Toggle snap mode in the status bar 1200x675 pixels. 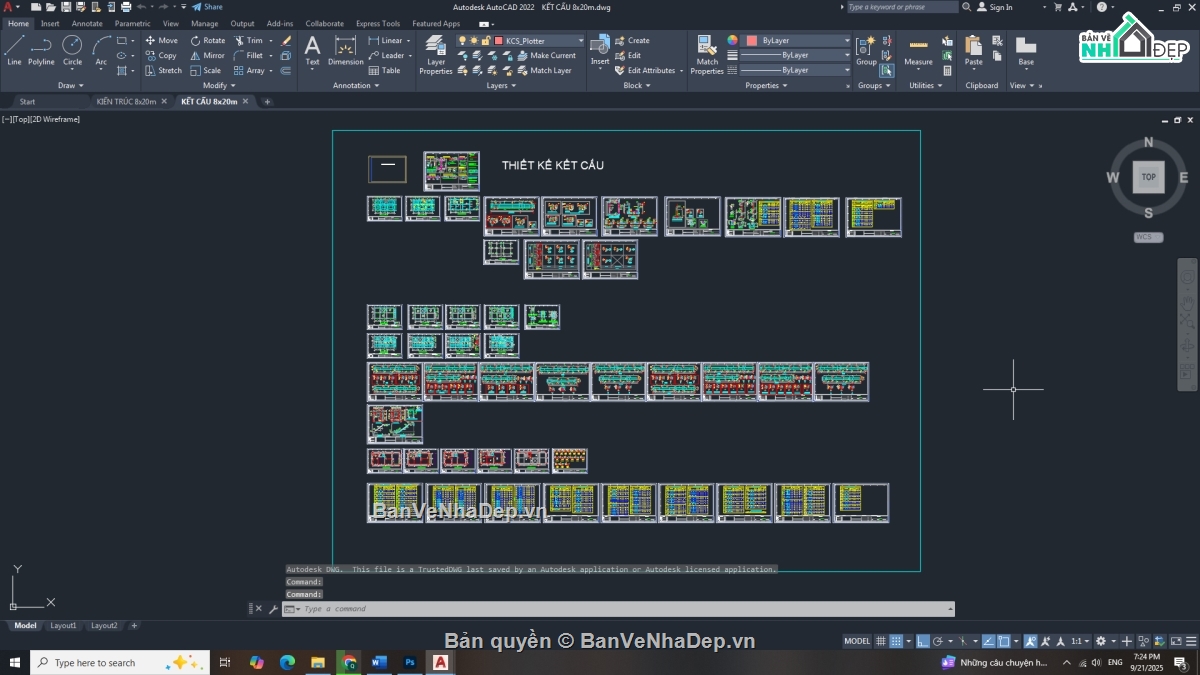pos(897,641)
